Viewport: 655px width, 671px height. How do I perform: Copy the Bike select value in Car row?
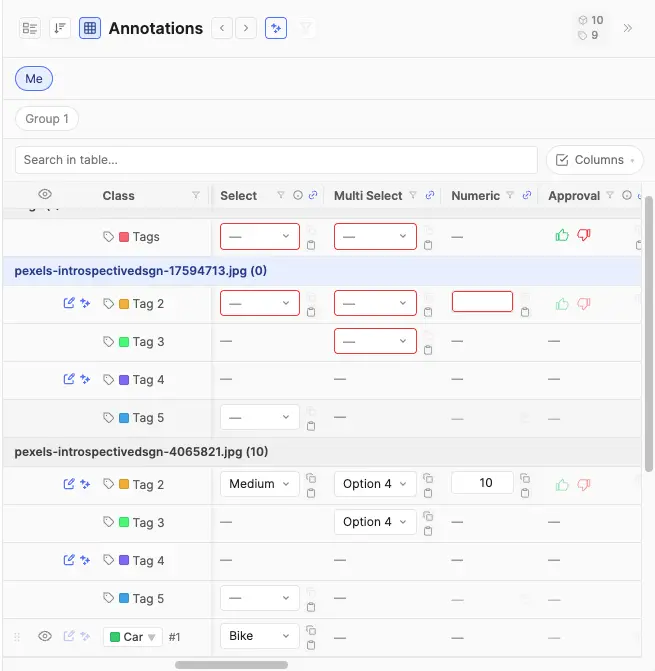(311, 630)
